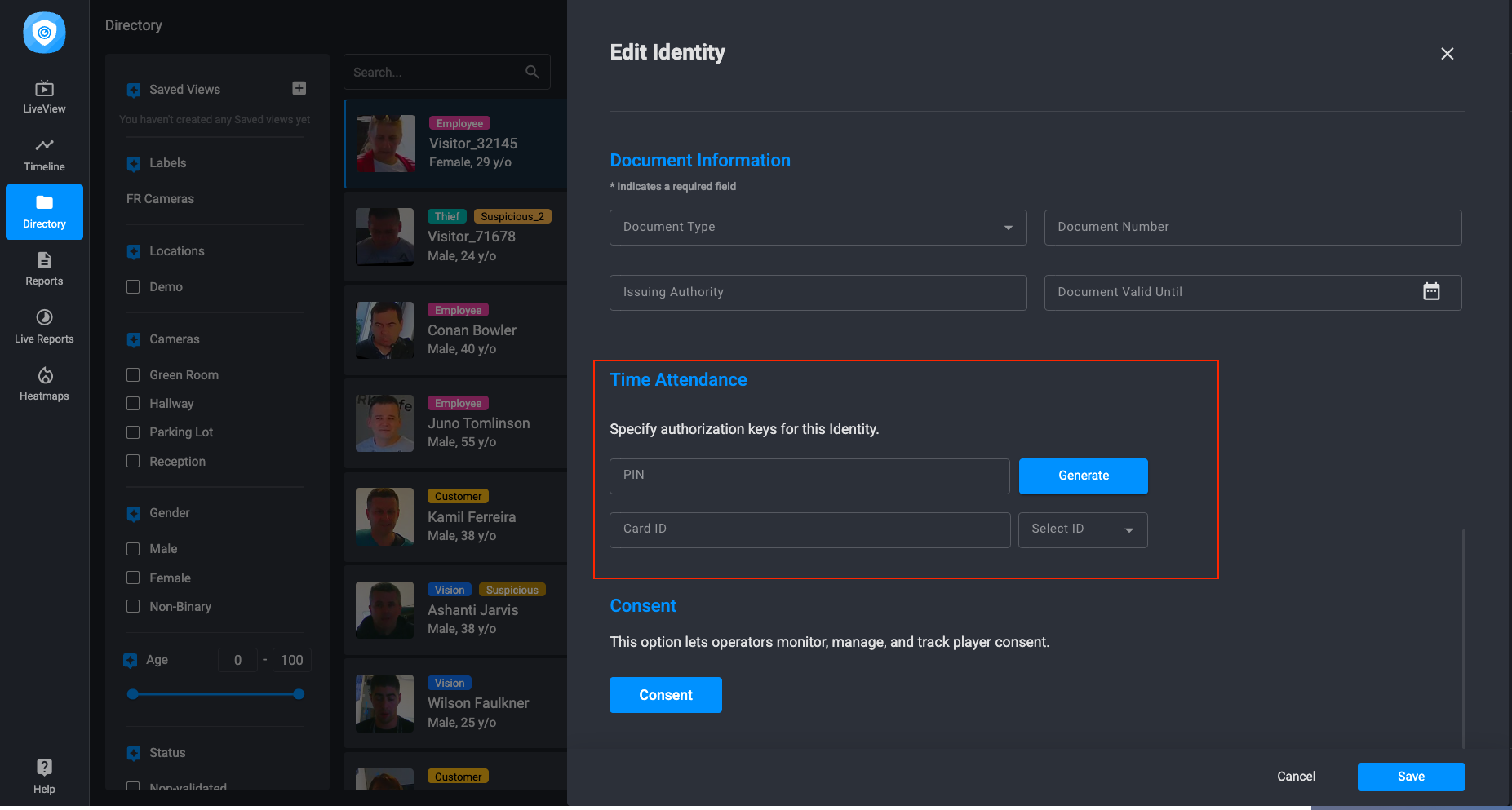Open the Directory folder section
The height and width of the screenshot is (810, 1512).
tap(44, 212)
